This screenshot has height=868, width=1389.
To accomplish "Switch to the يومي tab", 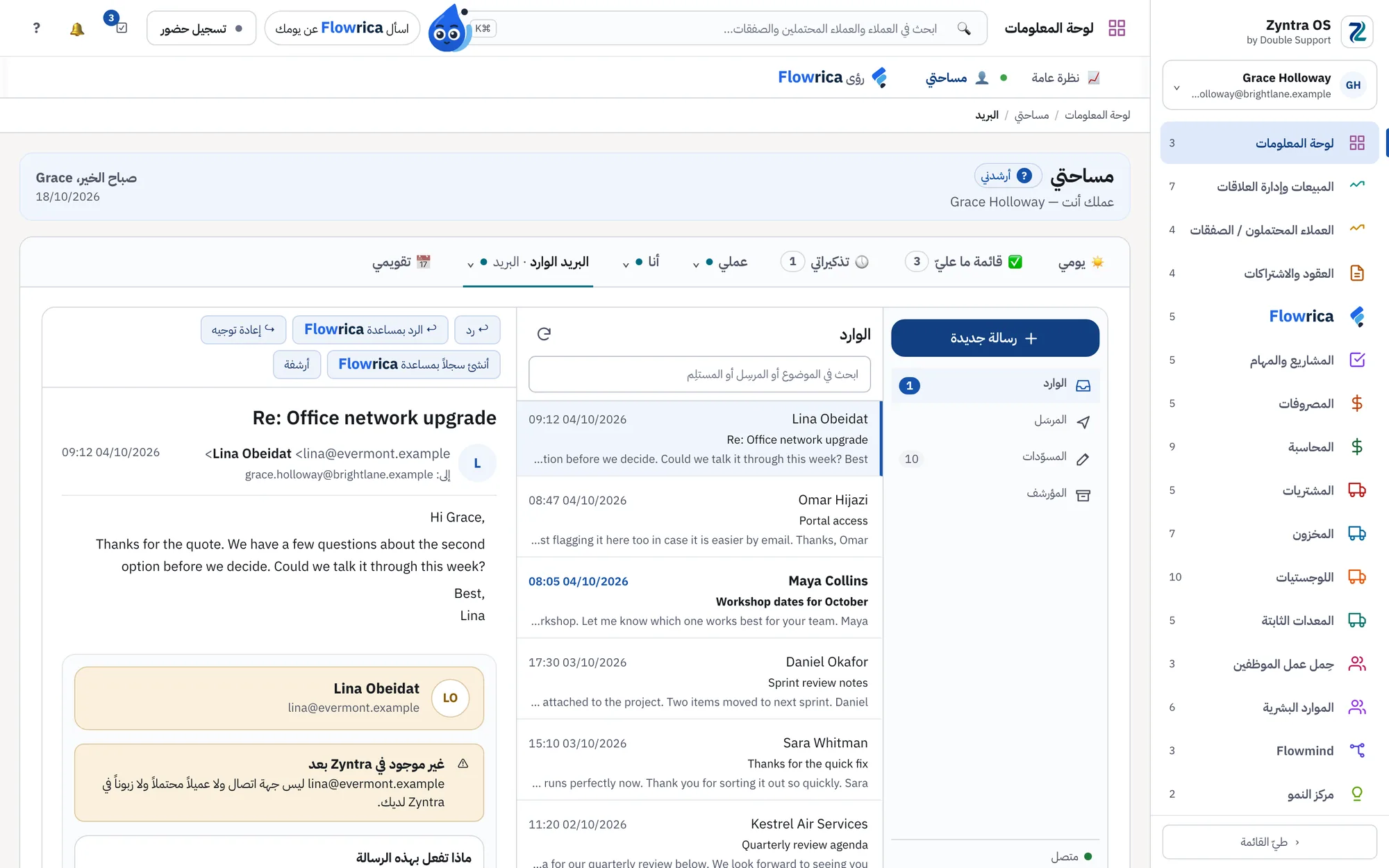I will click(x=1081, y=262).
